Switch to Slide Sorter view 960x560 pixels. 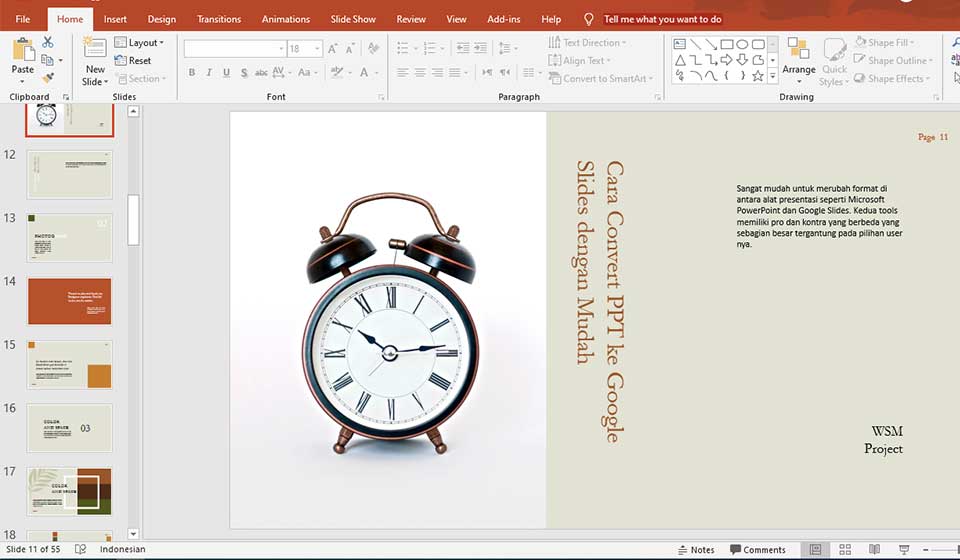(x=845, y=550)
